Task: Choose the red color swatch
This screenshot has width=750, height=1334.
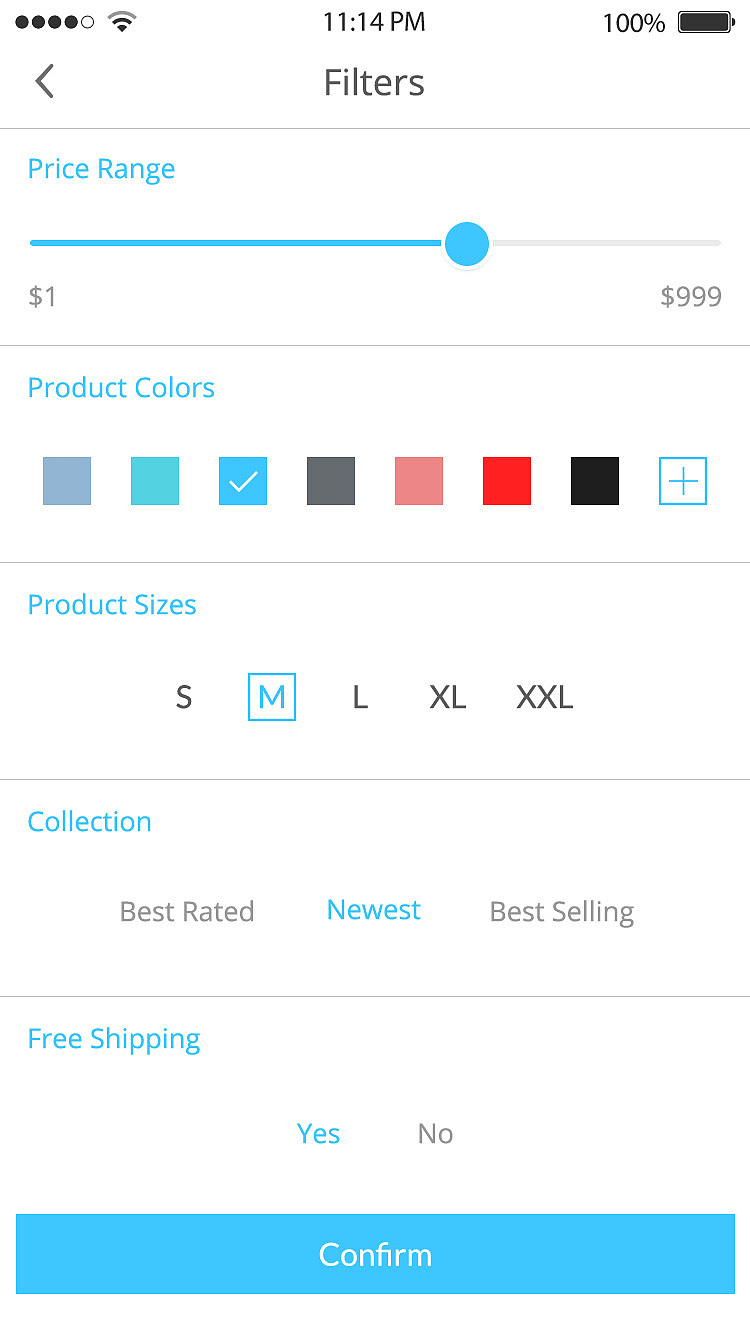Action: coord(507,481)
